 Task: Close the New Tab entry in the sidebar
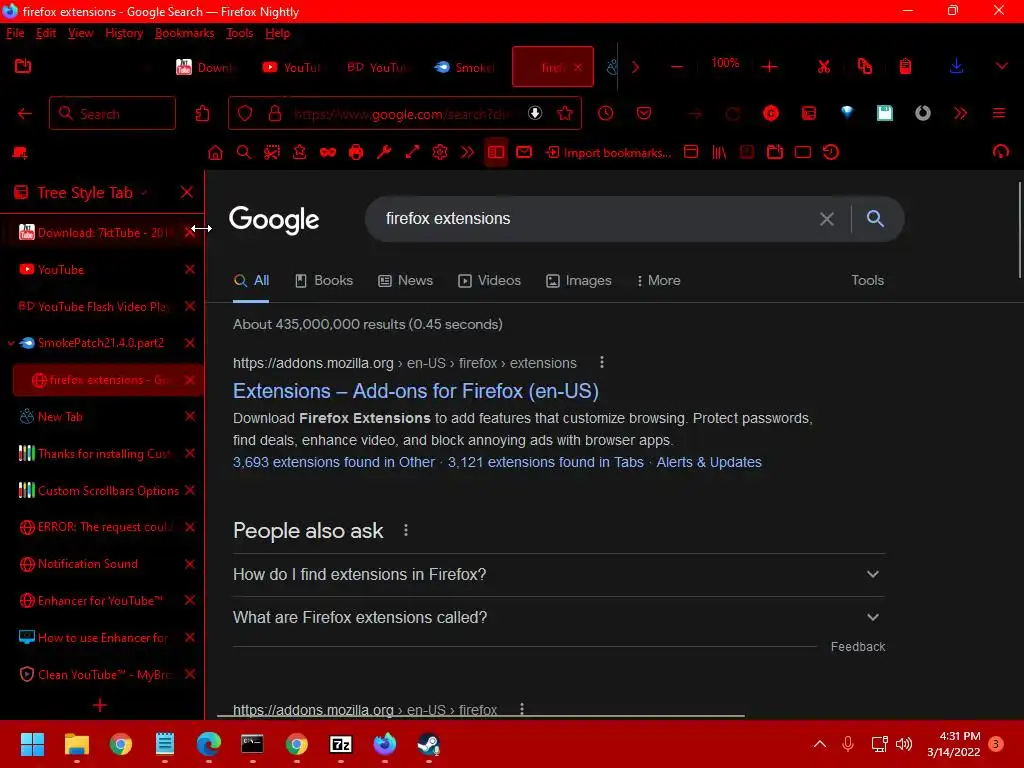190,417
